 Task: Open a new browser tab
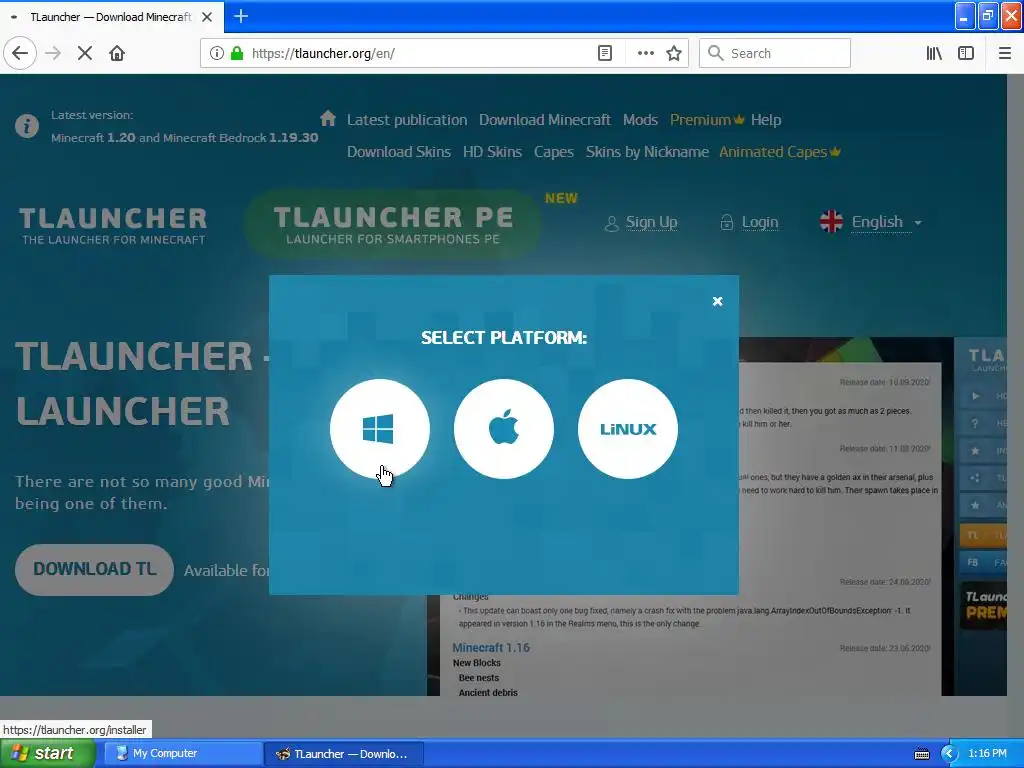241,16
